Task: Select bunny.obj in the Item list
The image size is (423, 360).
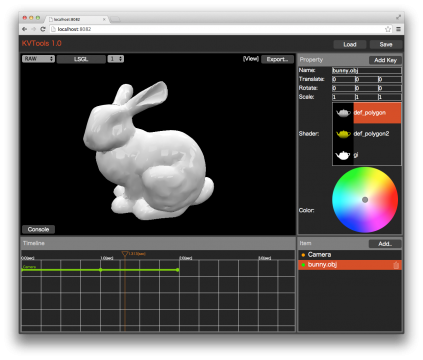Action: [x=350, y=265]
